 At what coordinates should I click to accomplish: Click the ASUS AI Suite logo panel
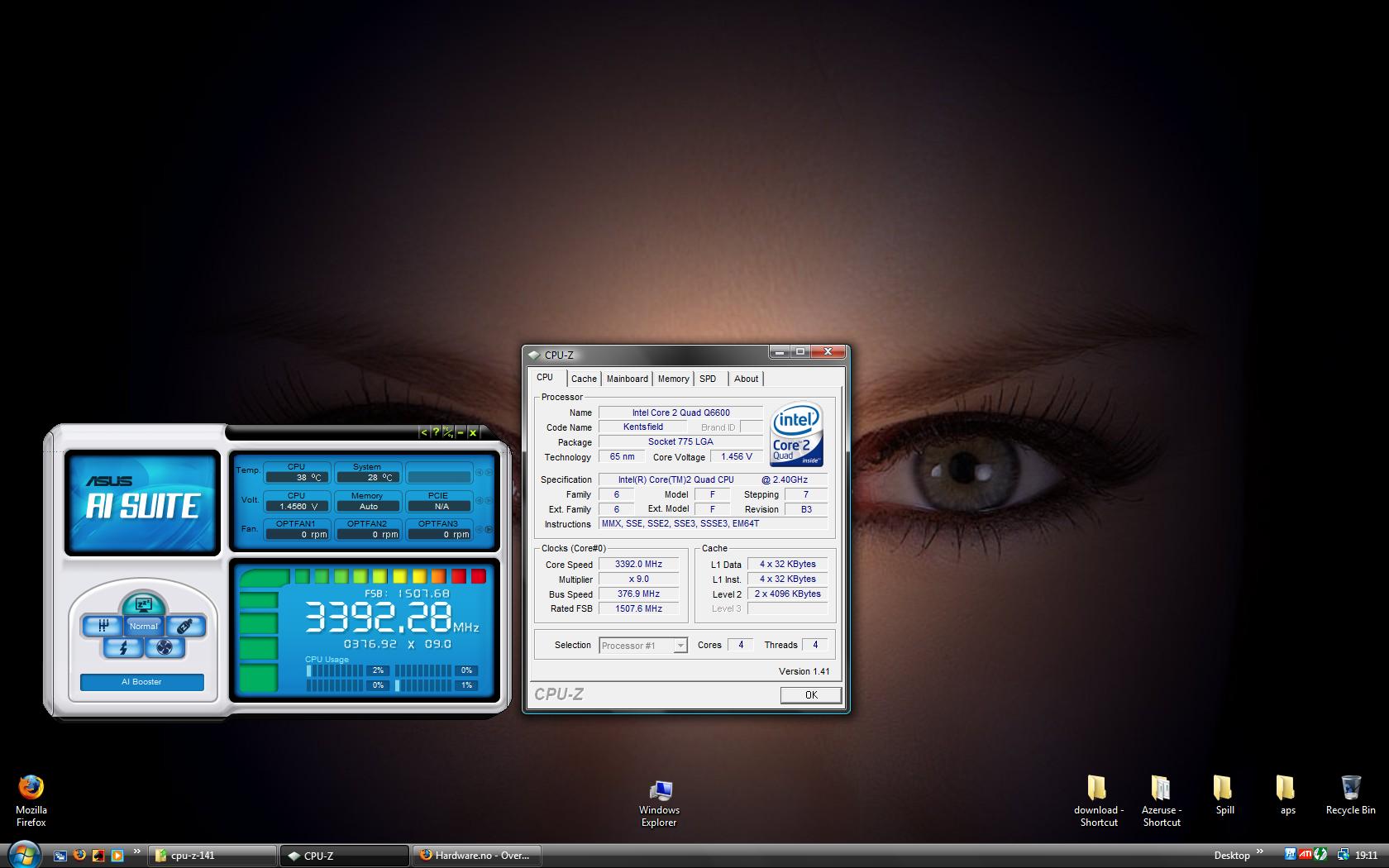click(x=142, y=503)
